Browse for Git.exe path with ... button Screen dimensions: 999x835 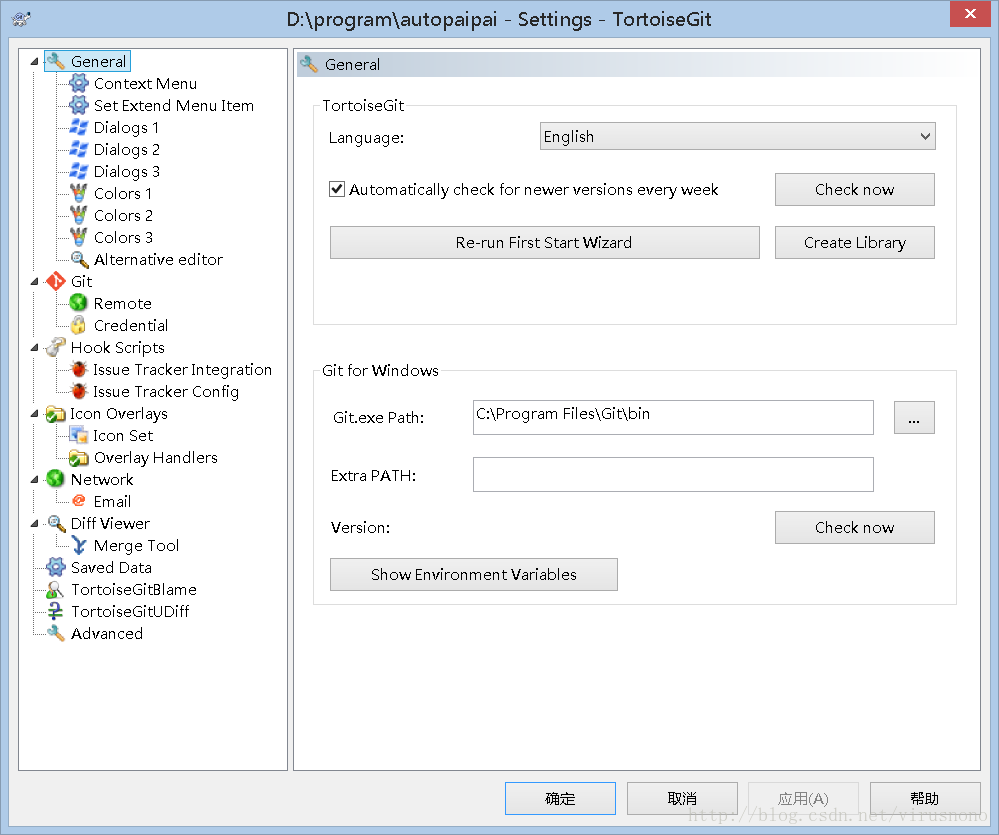[x=914, y=417]
